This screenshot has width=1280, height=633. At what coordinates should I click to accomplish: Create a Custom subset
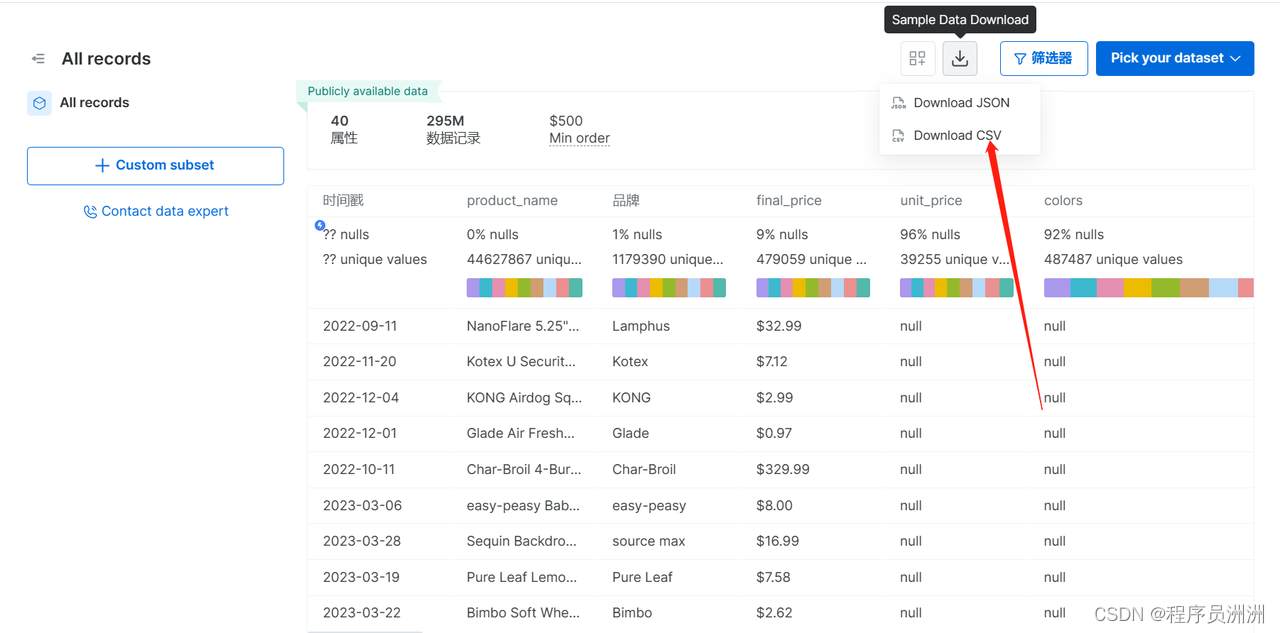pos(155,166)
